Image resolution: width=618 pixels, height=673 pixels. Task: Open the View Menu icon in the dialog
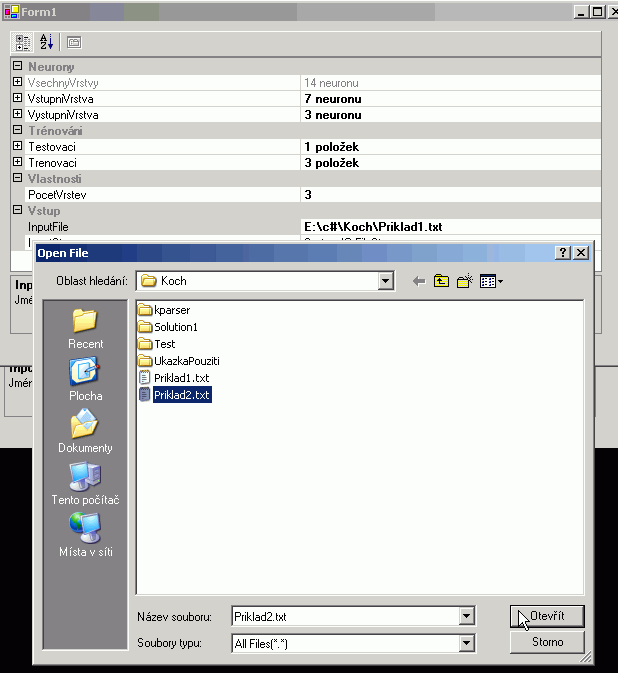click(491, 282)
